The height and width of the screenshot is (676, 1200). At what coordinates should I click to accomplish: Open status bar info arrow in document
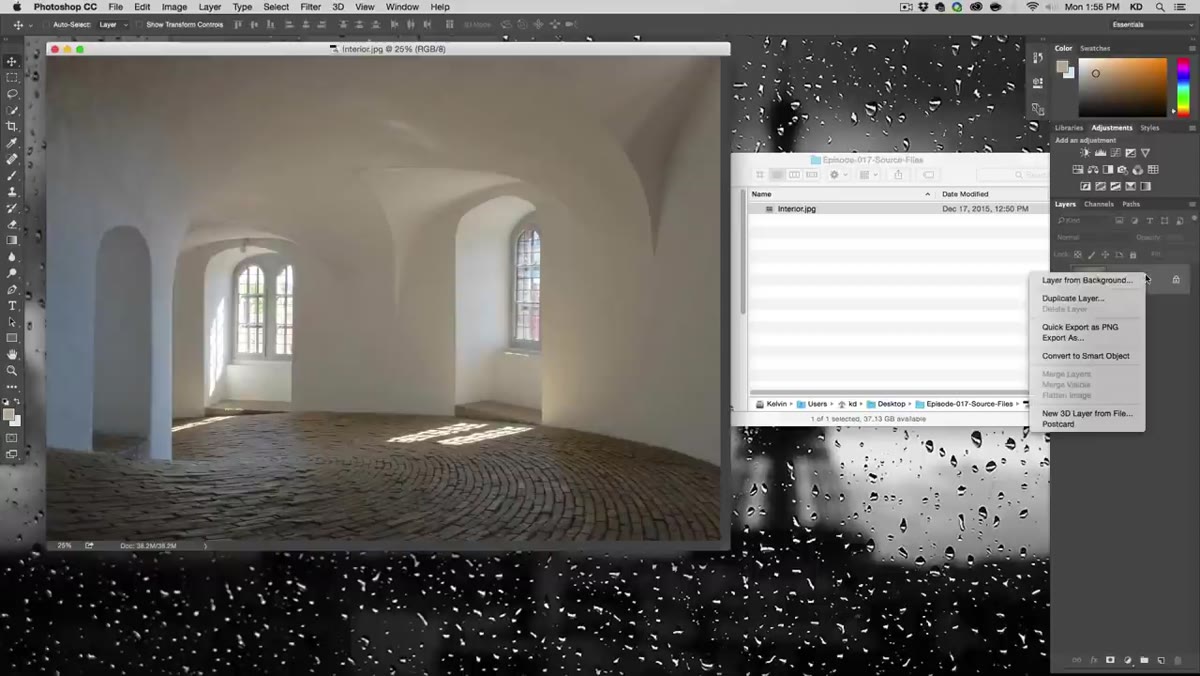[206, 546]
